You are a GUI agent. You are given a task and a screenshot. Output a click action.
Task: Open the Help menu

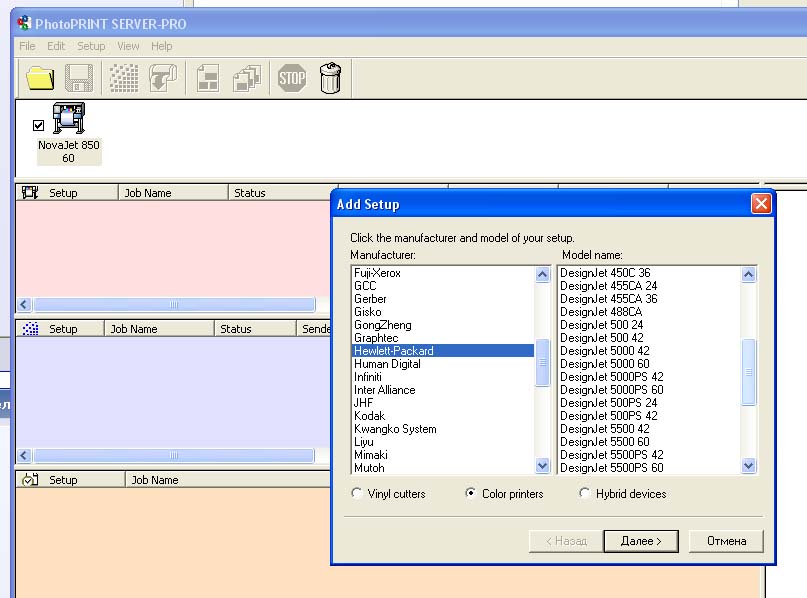162,46
